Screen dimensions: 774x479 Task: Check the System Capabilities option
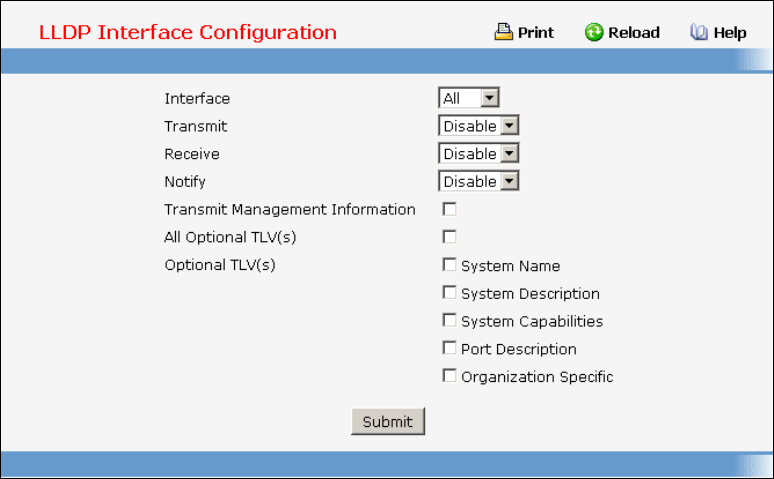pos(450,321)
